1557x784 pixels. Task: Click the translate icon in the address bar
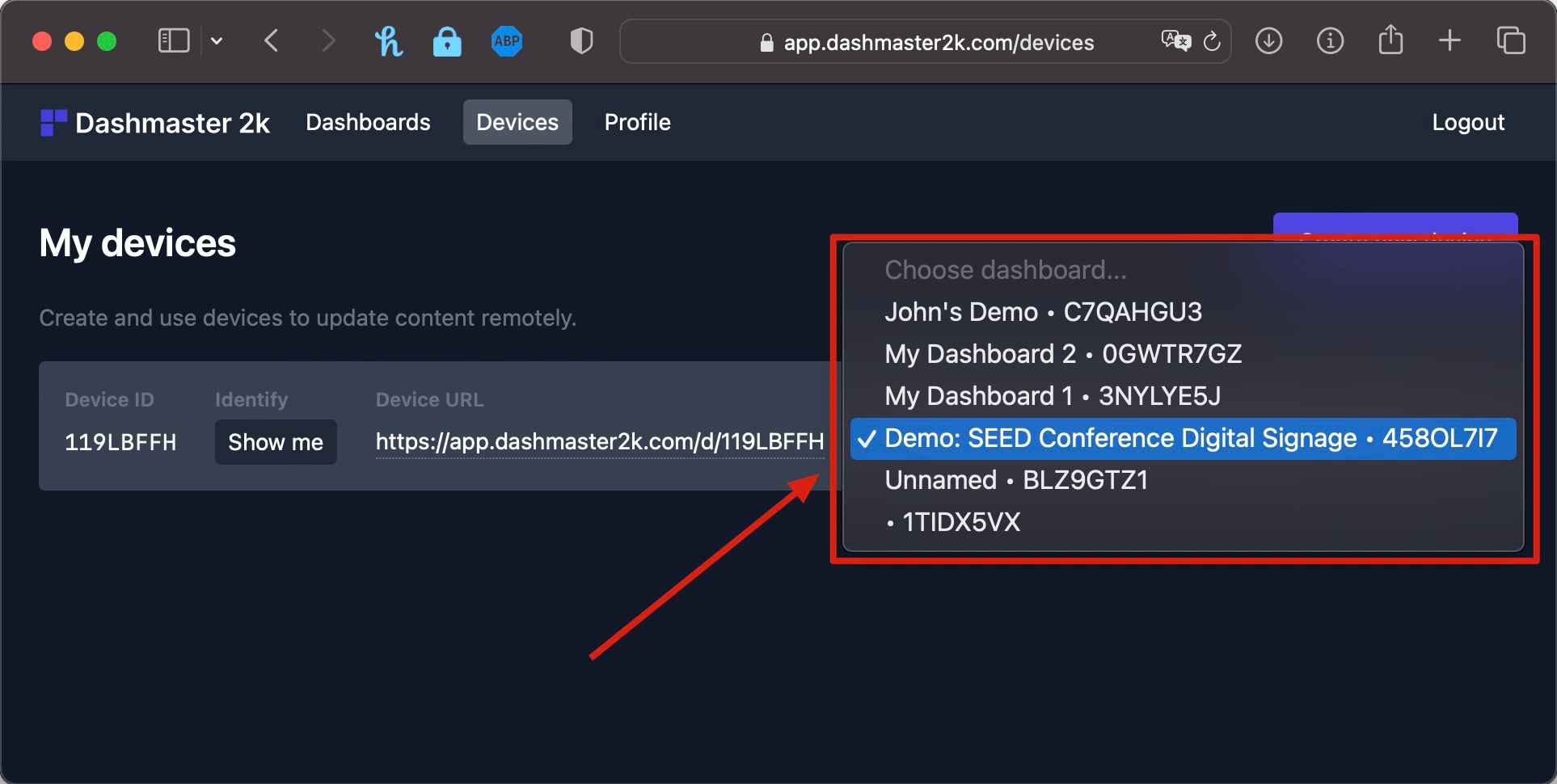point(1176,41)
